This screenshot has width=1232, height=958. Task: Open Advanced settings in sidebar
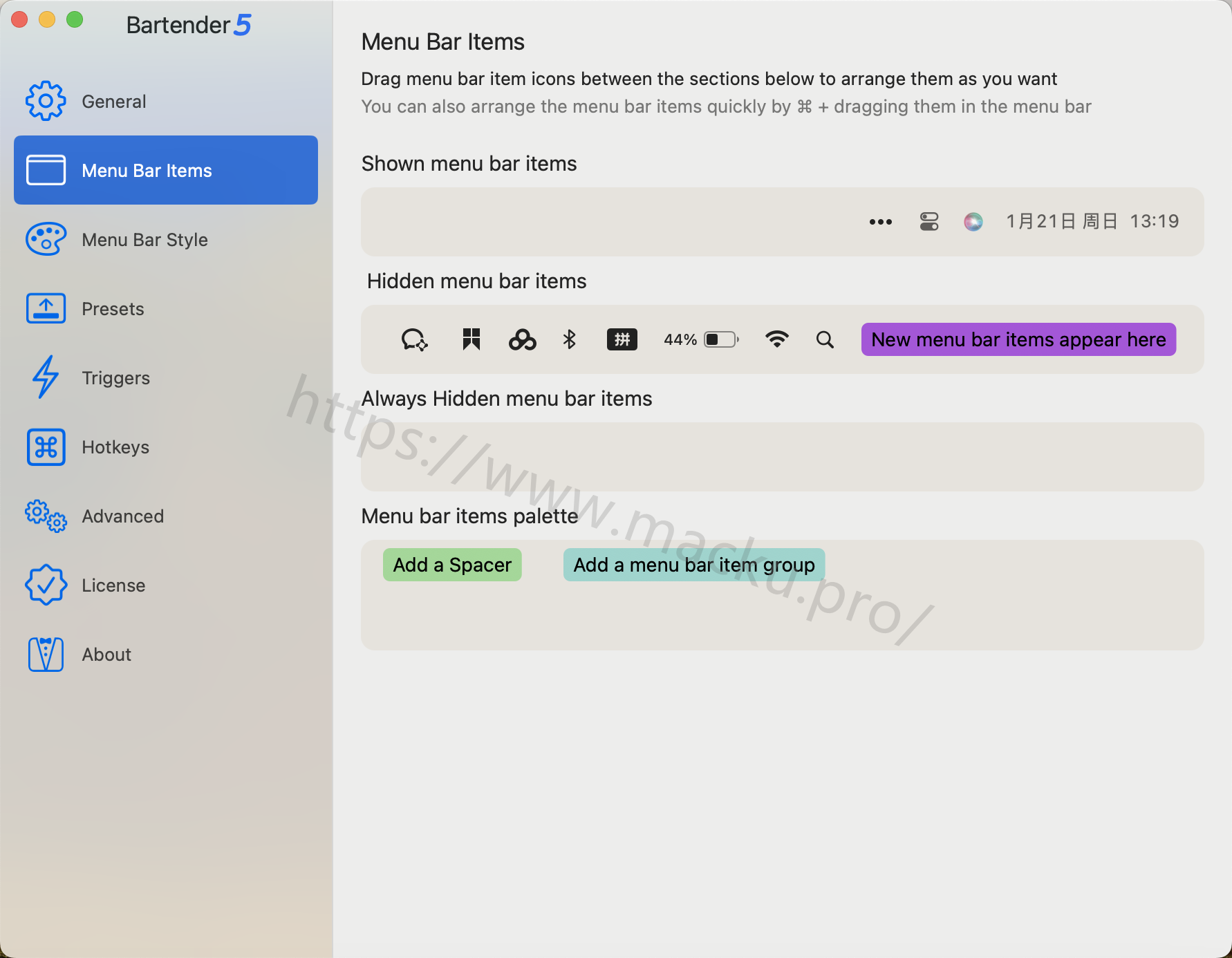click(166, 516)
